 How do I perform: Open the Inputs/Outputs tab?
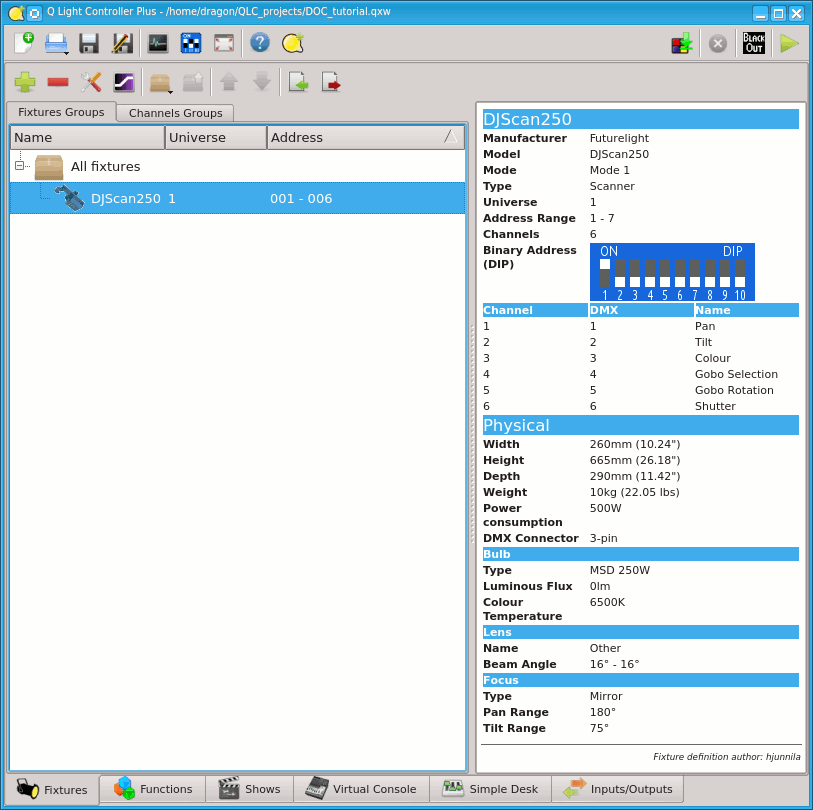click(618, 789)
